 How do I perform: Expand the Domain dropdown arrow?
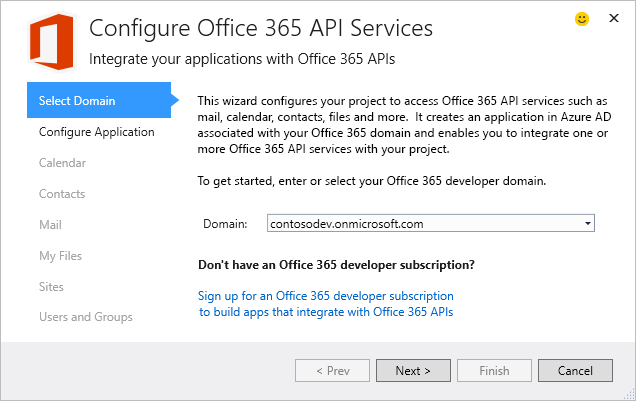(587, 224)
